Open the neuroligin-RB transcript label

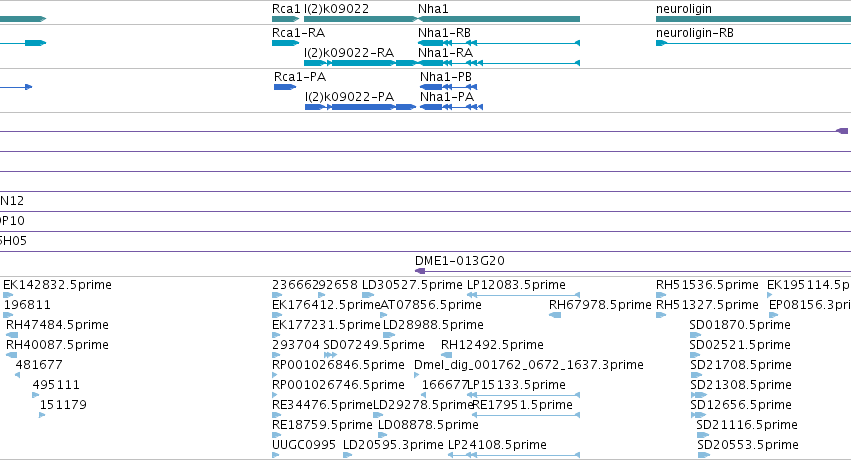[x=695, y=33]
